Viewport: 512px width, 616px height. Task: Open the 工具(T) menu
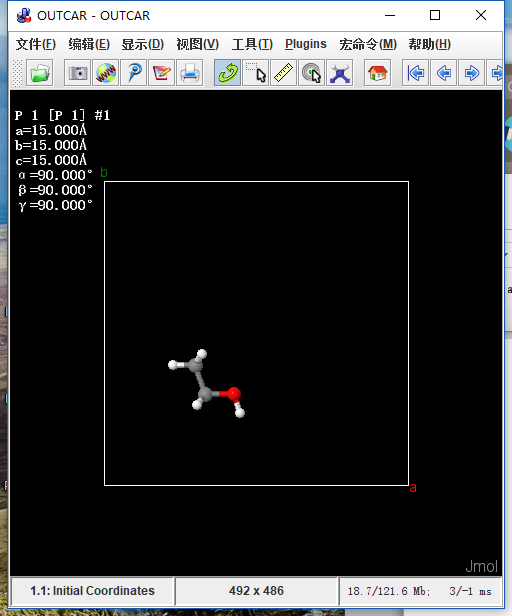point(252,44)
